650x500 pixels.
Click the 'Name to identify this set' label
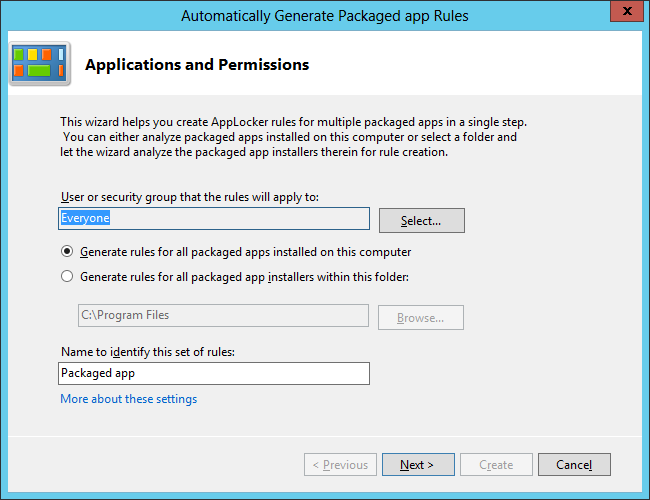154,352
